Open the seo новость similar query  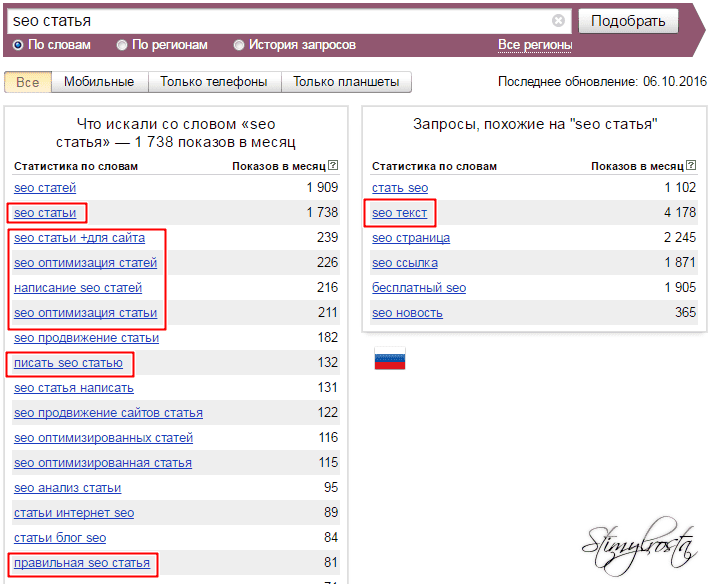click(x=407, y=313)
